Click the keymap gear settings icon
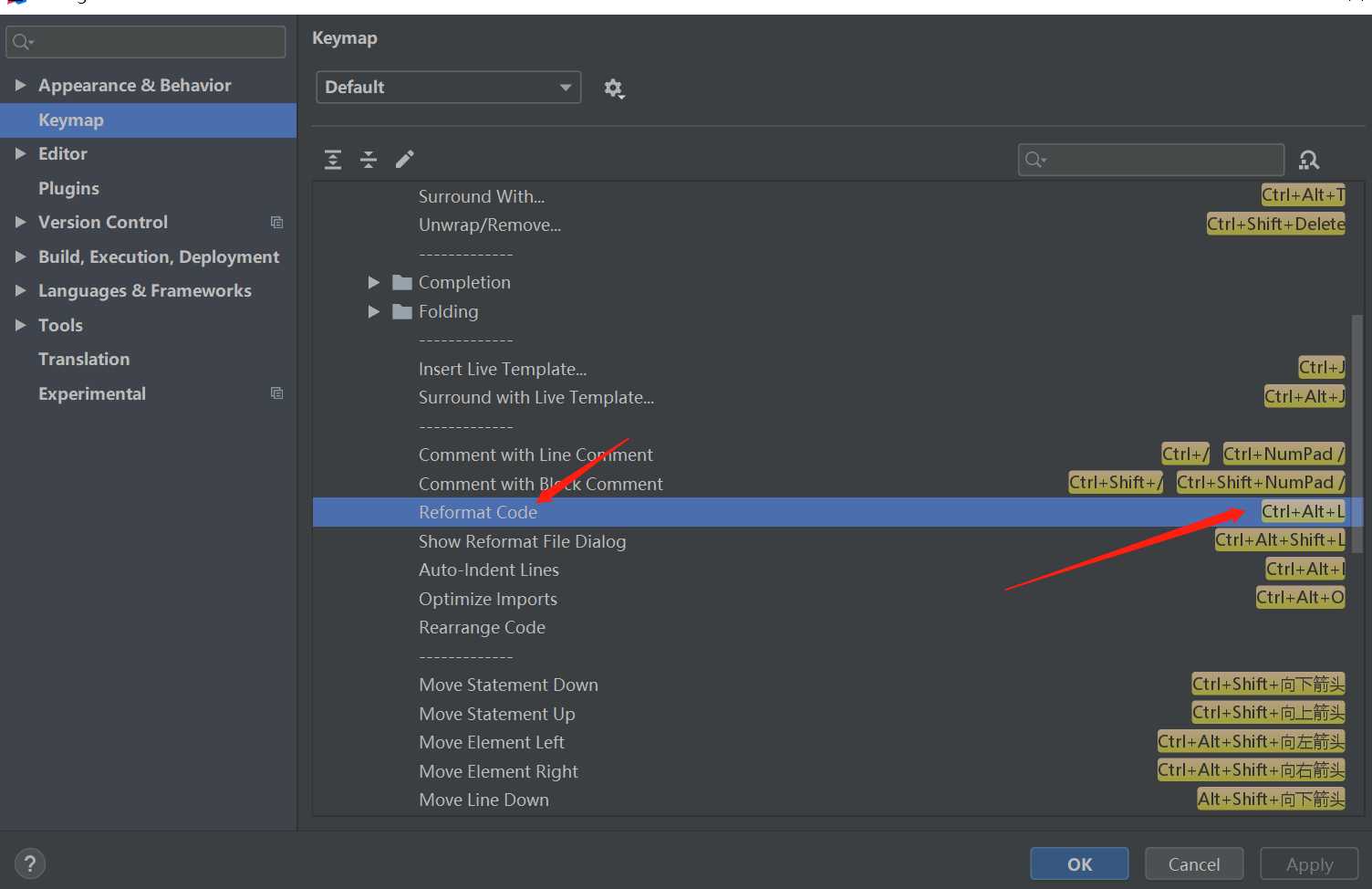This screenshot has width=1372, height=889. [x=614, y=89]
